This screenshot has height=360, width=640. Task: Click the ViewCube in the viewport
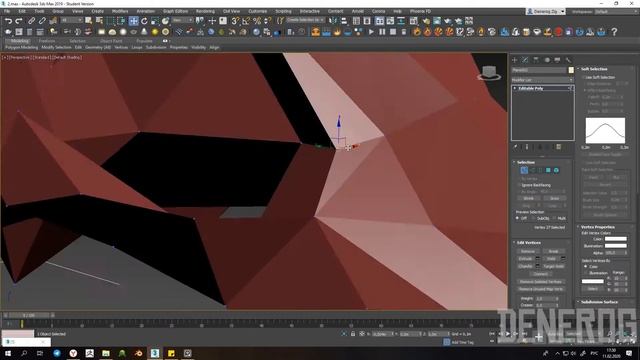pyautogui.click(x=489, y=73)
